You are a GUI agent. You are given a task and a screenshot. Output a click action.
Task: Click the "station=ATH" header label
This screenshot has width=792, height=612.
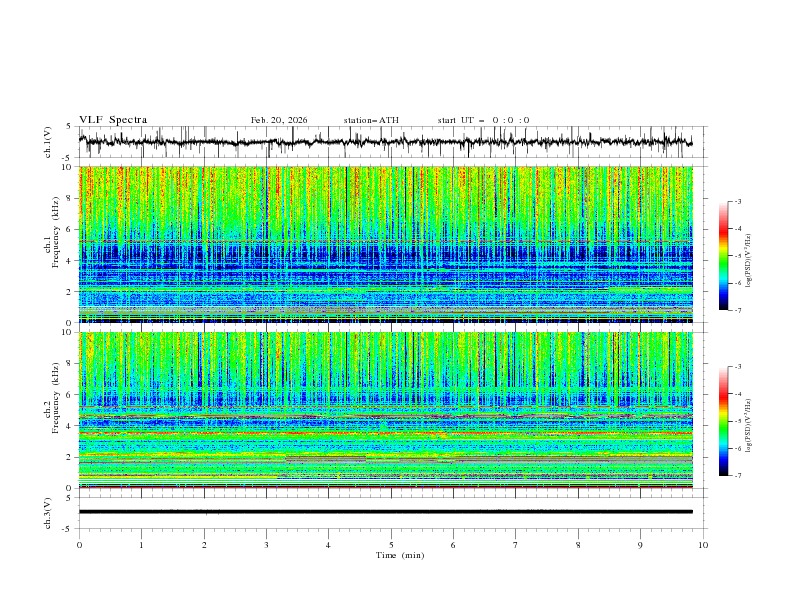click(x=371, y=120)
